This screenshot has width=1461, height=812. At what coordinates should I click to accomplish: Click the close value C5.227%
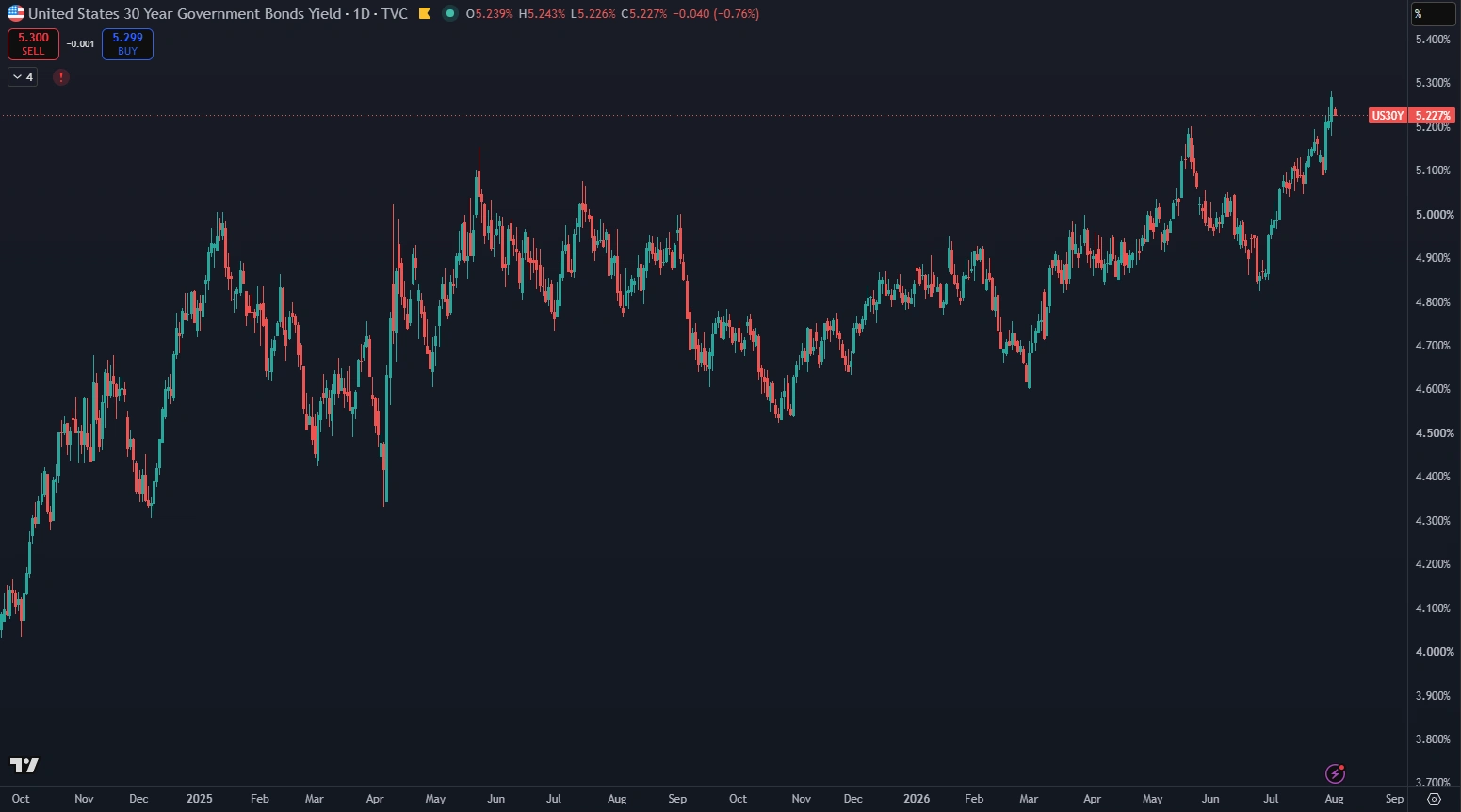pyautogui.click(x=644, y=14)
